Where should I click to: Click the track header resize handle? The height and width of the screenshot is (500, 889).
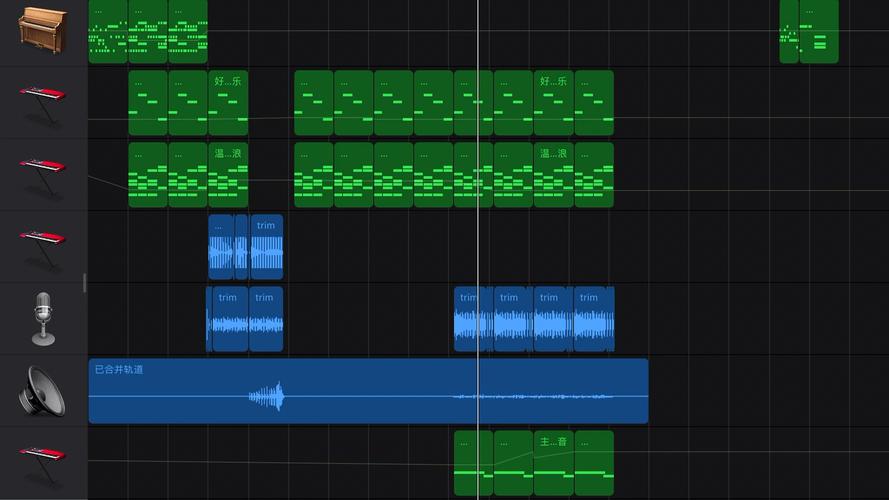[85, 283]
